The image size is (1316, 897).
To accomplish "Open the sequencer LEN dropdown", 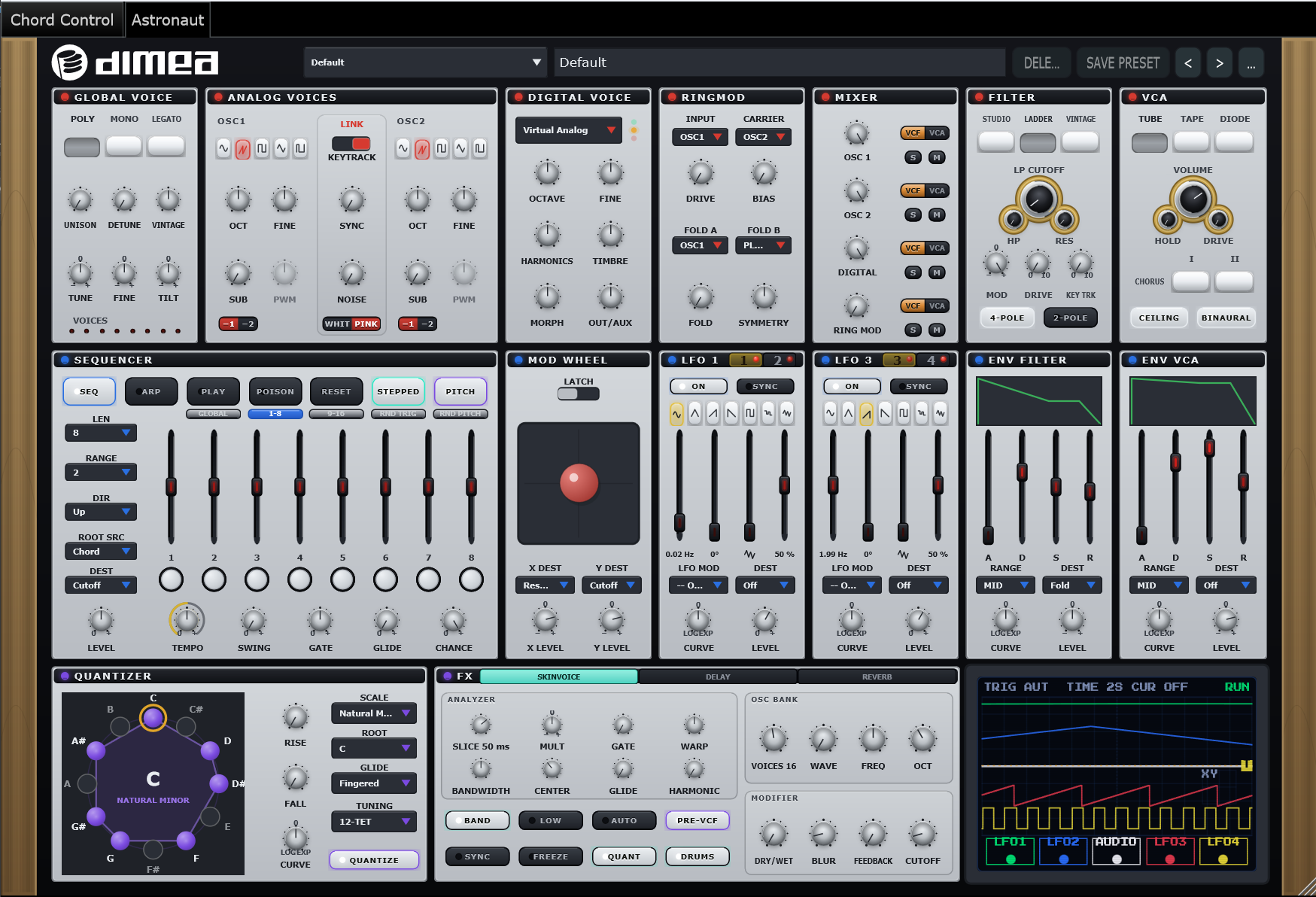I will [101, 433].
